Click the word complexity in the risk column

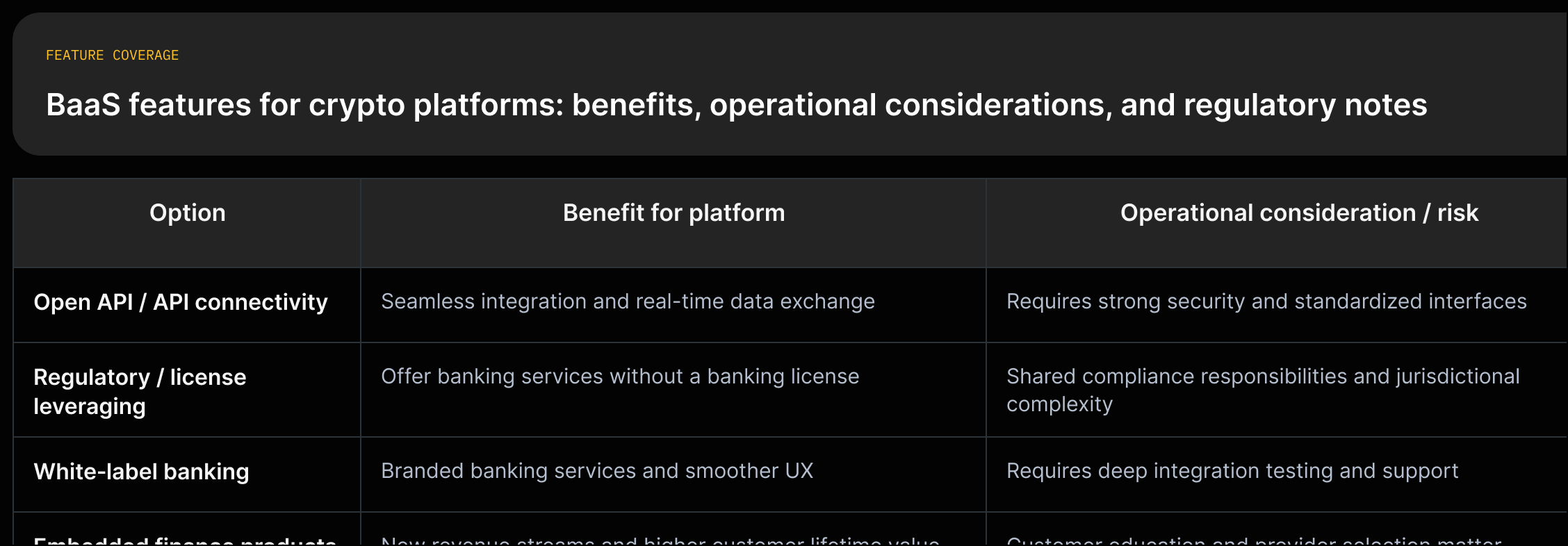pyautogui.click(x=1059, y=404)
